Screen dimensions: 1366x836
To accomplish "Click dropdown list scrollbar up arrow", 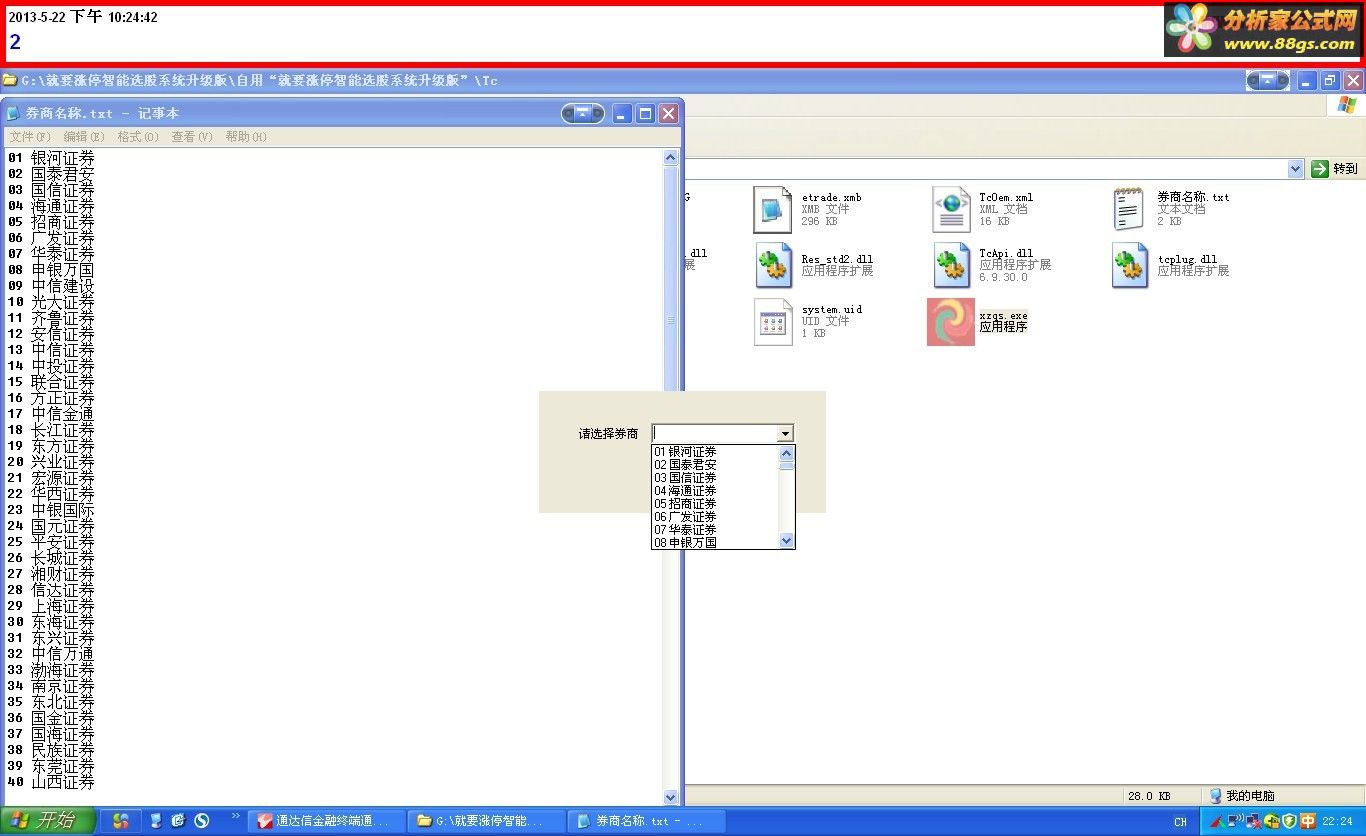I will point(787,453).
